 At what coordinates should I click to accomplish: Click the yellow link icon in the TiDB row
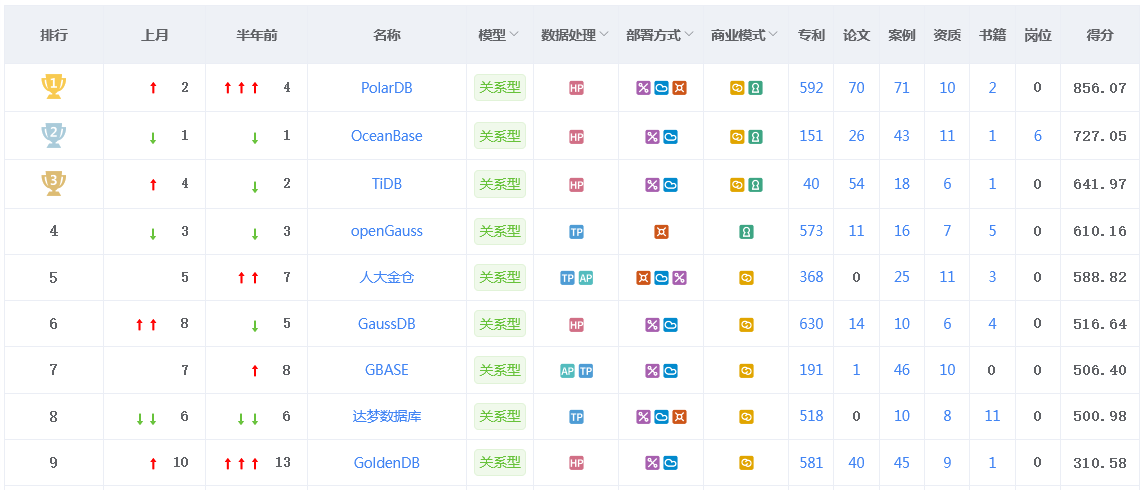click(737, 185)
